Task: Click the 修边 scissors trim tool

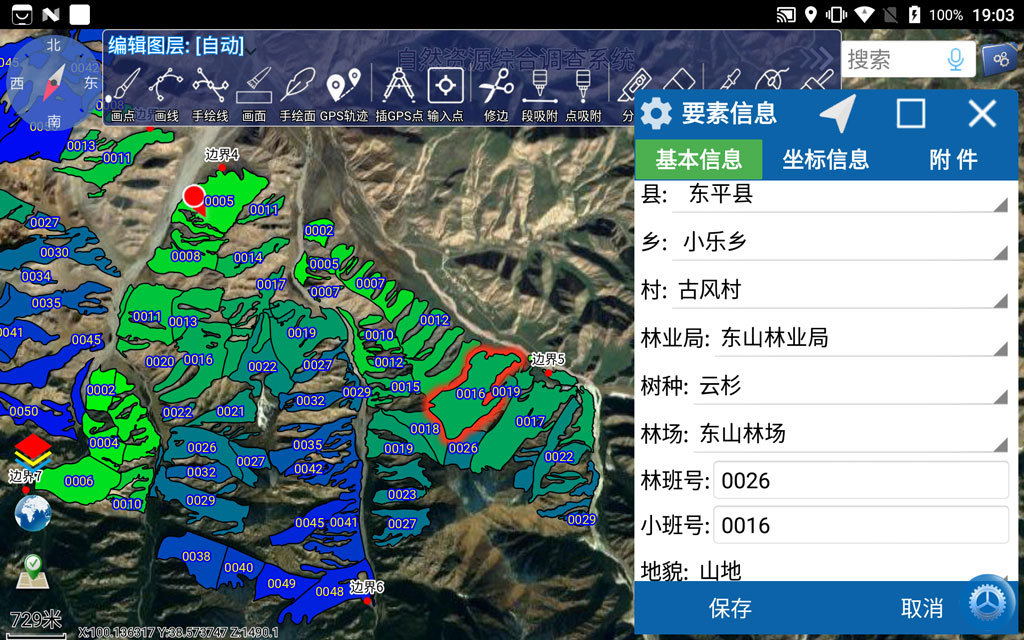Action: click(496, 93)
